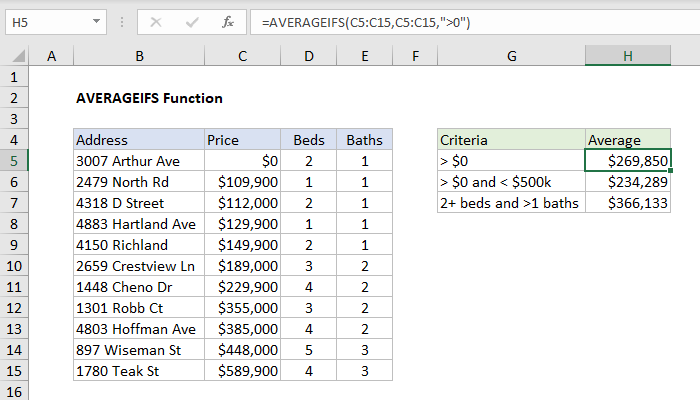Click the Average header cell
The width and height of the screenshot is (700, 400).
tap(628, 140)
